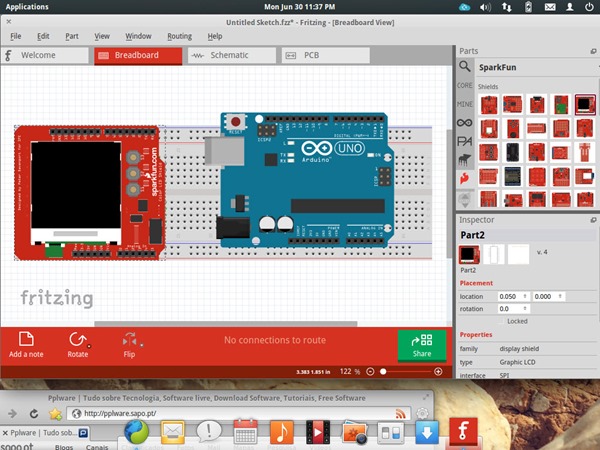The image size is (600, 450).
Task: Click forward arrow in the Pplware browser
Action: coord(12,414)
